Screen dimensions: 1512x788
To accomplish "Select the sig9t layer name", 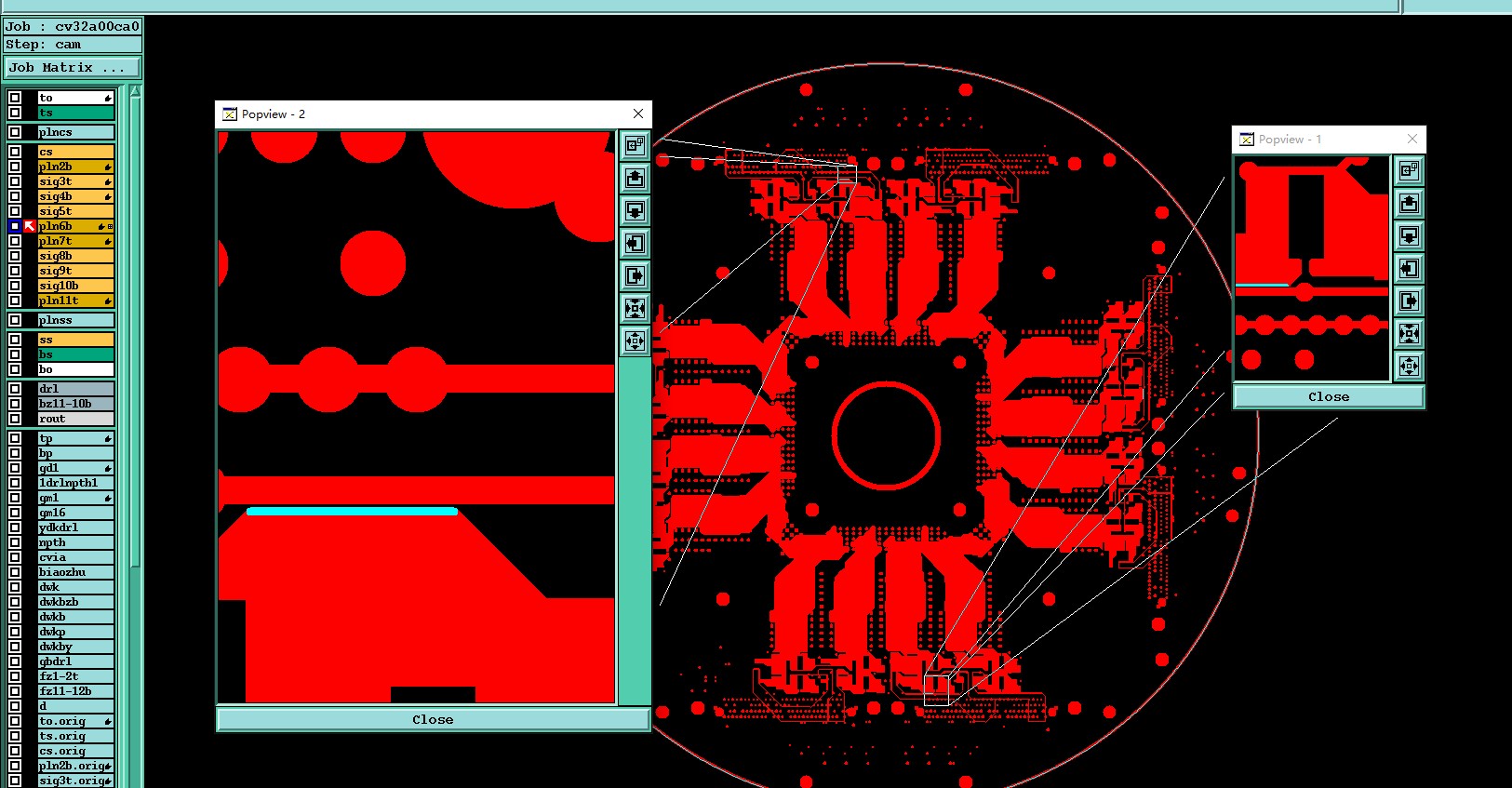I will [x=75, y=271].
